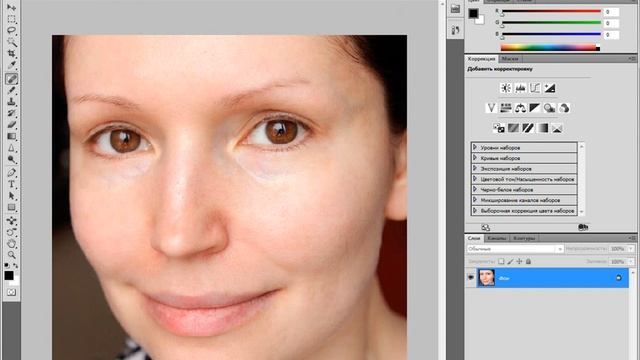640x360 pixels.
Task: Select the Brush tool in toolbox
Action: [x=11, y=90]
